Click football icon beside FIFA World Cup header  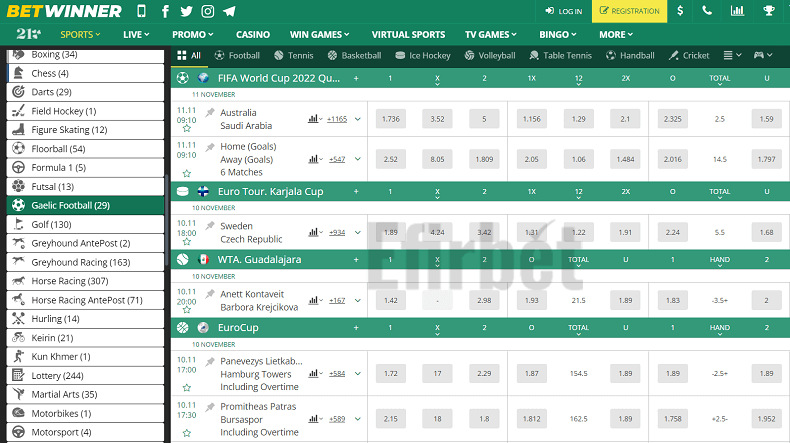182,78
